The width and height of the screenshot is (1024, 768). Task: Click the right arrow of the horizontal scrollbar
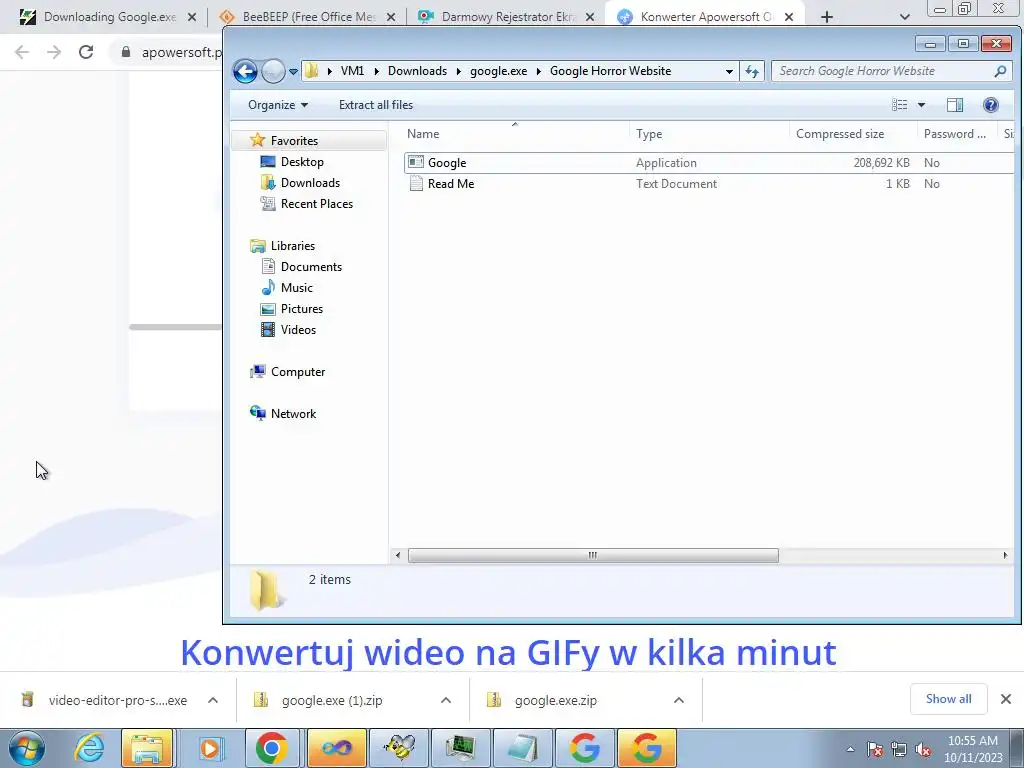tap(1005, 556)
